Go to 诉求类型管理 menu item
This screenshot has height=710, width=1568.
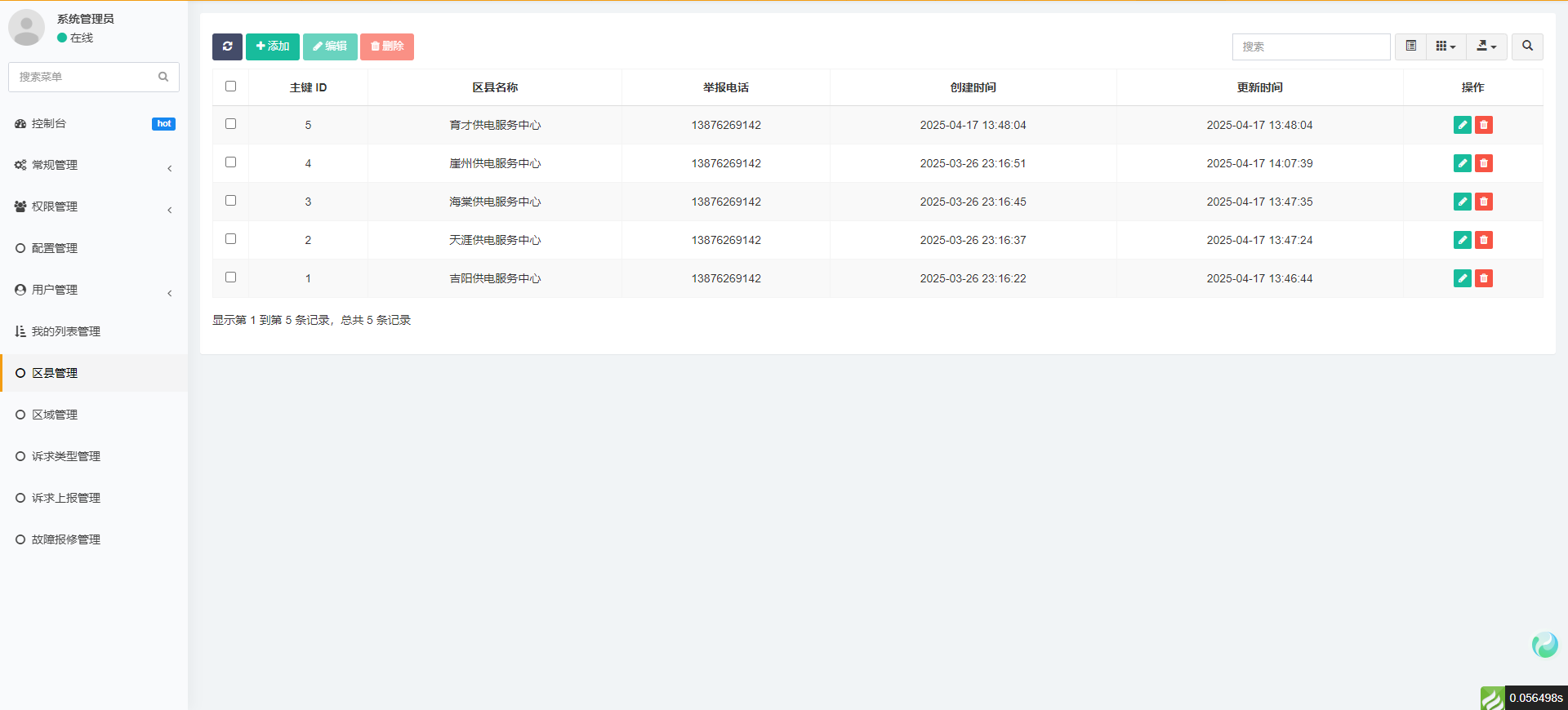(x=65, y=456)
